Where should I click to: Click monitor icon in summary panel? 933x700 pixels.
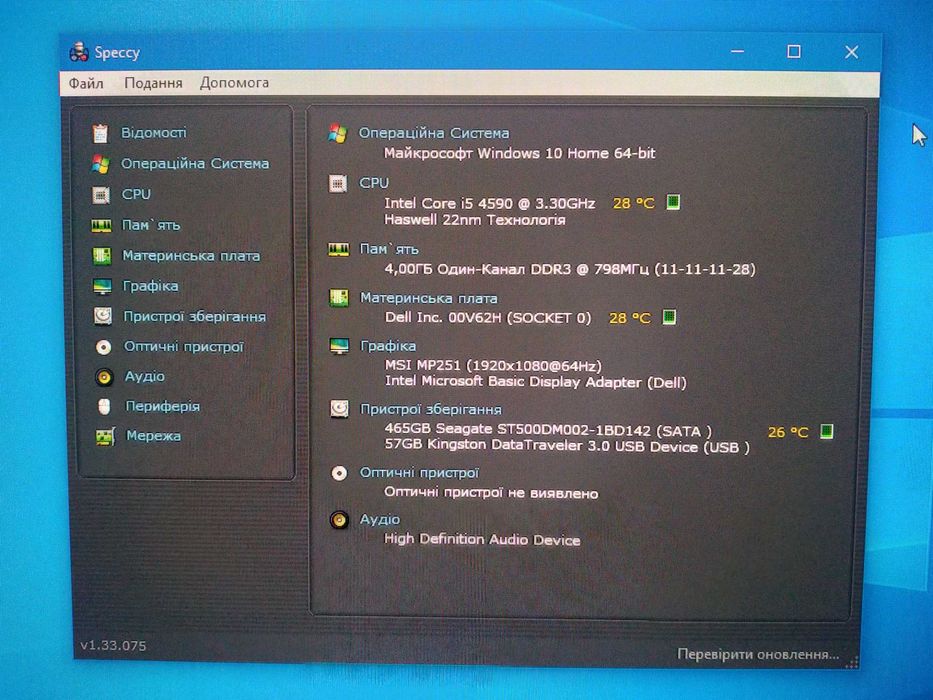(x=340, y=346)
